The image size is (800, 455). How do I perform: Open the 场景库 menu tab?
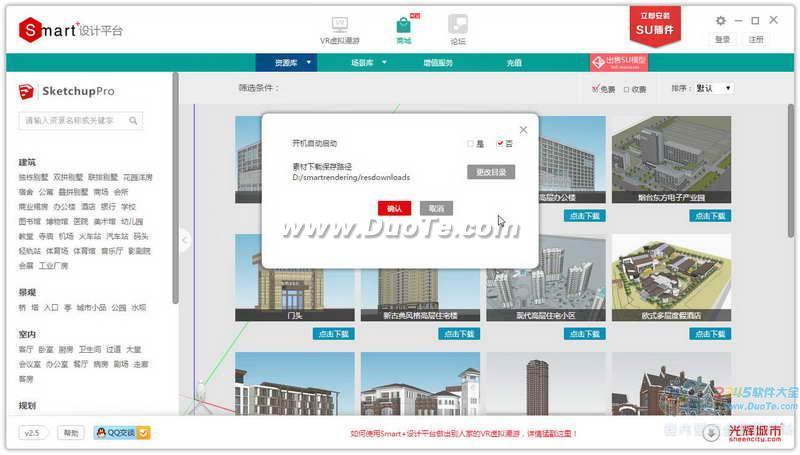tap(362, 63)
